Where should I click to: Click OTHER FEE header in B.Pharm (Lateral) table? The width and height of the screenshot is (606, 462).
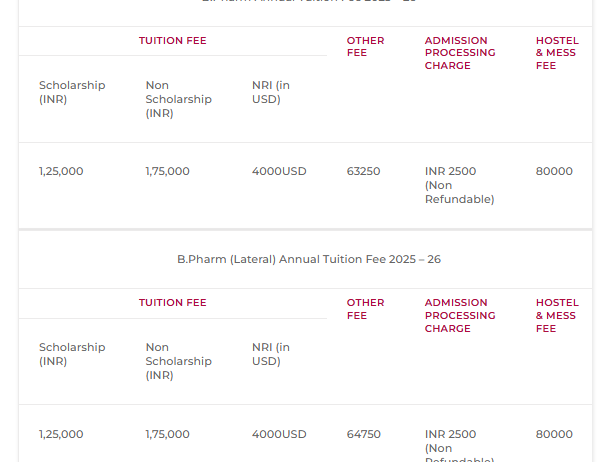pos(365,309)
